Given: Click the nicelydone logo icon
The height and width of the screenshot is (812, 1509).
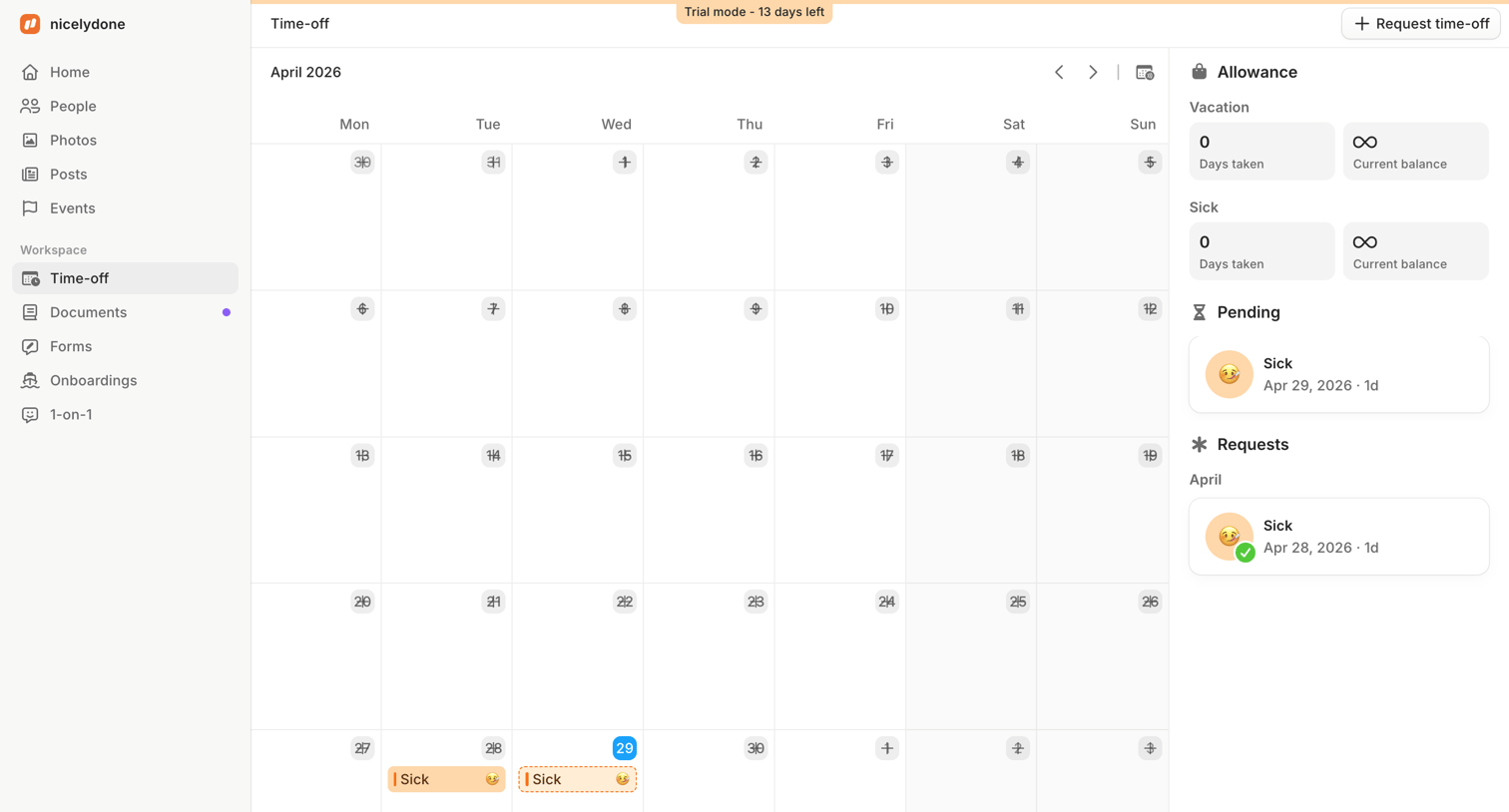Looking at the screenshot, I should tap(30, 24).
